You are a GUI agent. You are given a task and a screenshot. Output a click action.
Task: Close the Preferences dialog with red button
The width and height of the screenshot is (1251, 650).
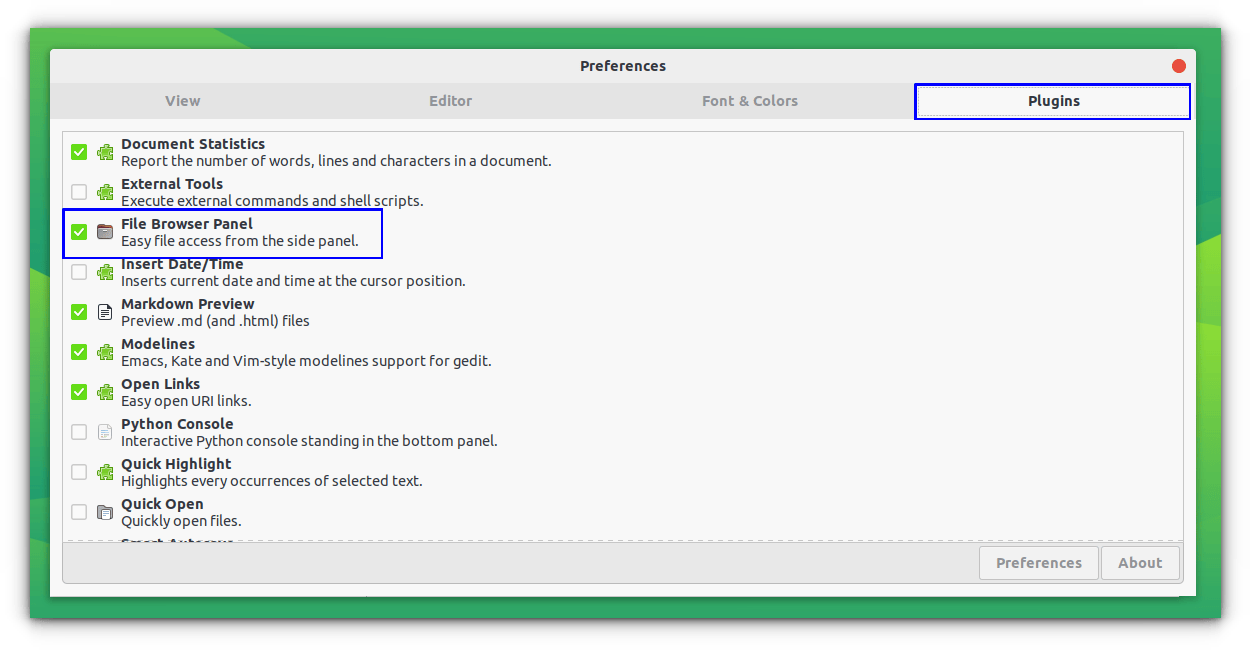tap(1178, 66)
